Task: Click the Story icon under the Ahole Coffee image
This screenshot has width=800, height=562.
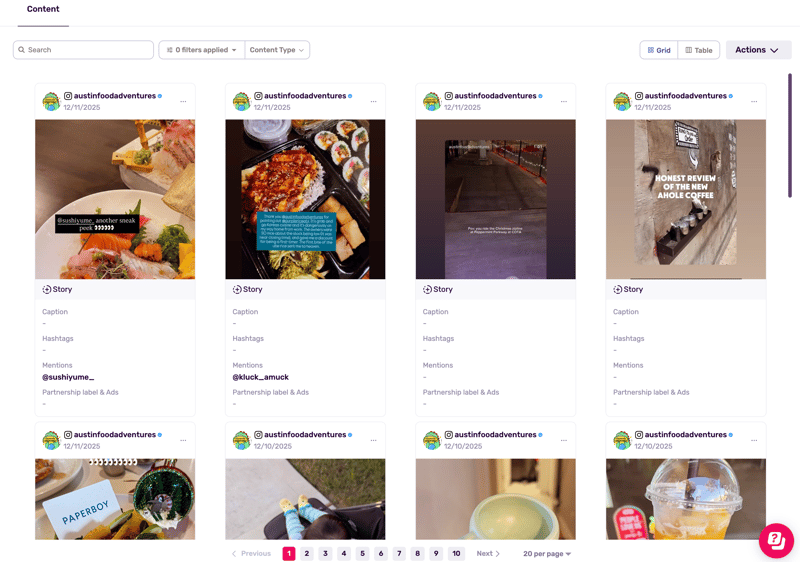Action: (617, 289)
